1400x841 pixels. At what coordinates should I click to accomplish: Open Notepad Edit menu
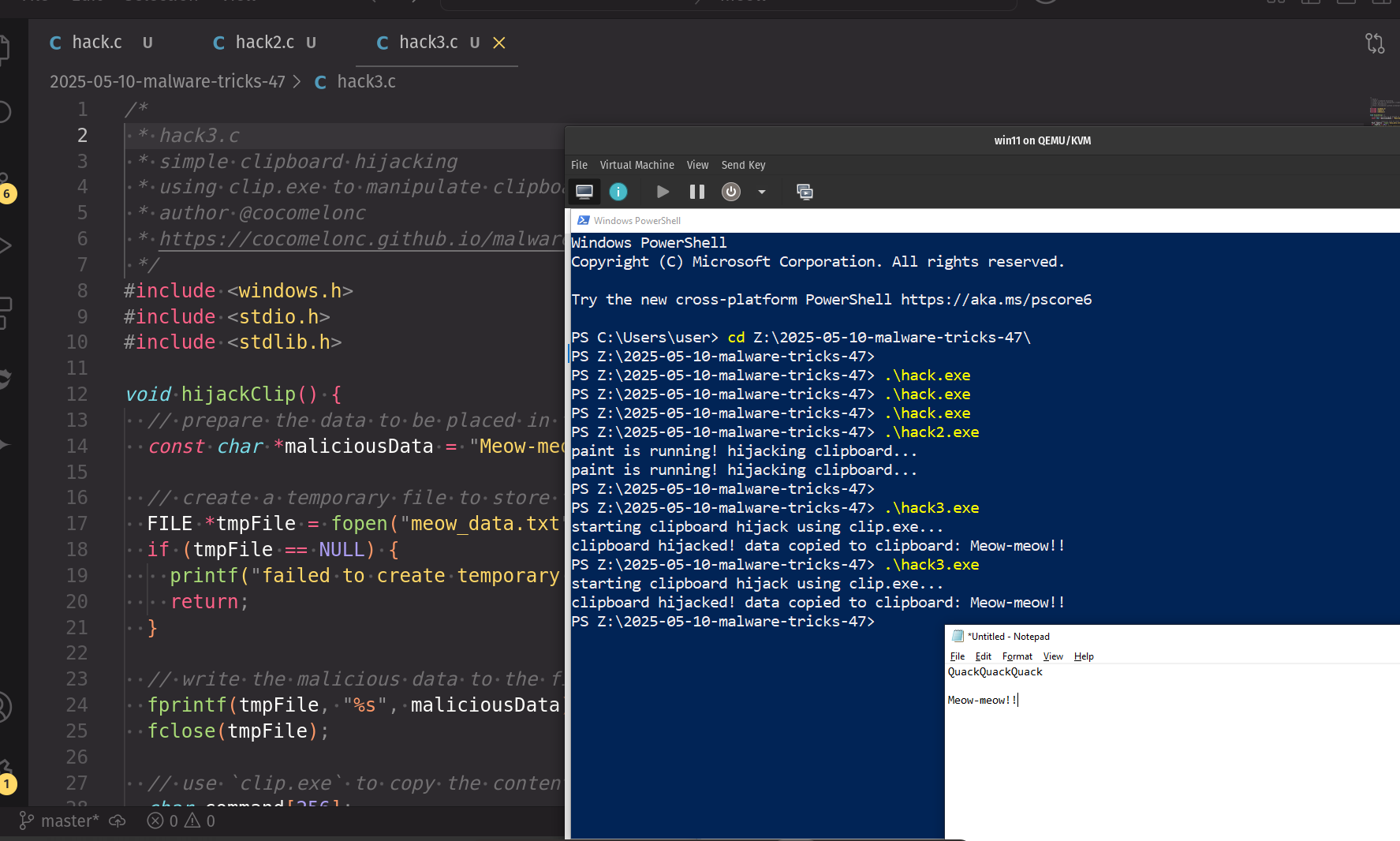(x=984, y=656)
